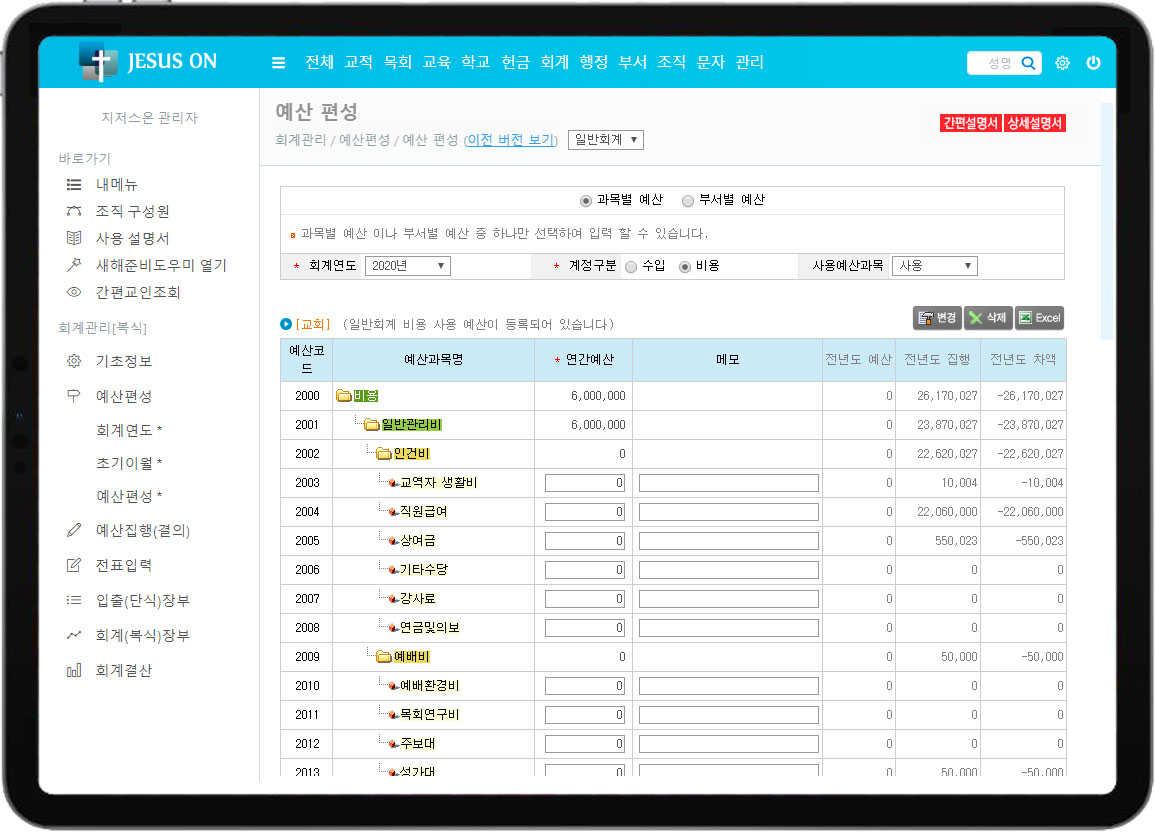Expand the 일반회계 dropdown
1155x832 pixels.
click(605, 140)
